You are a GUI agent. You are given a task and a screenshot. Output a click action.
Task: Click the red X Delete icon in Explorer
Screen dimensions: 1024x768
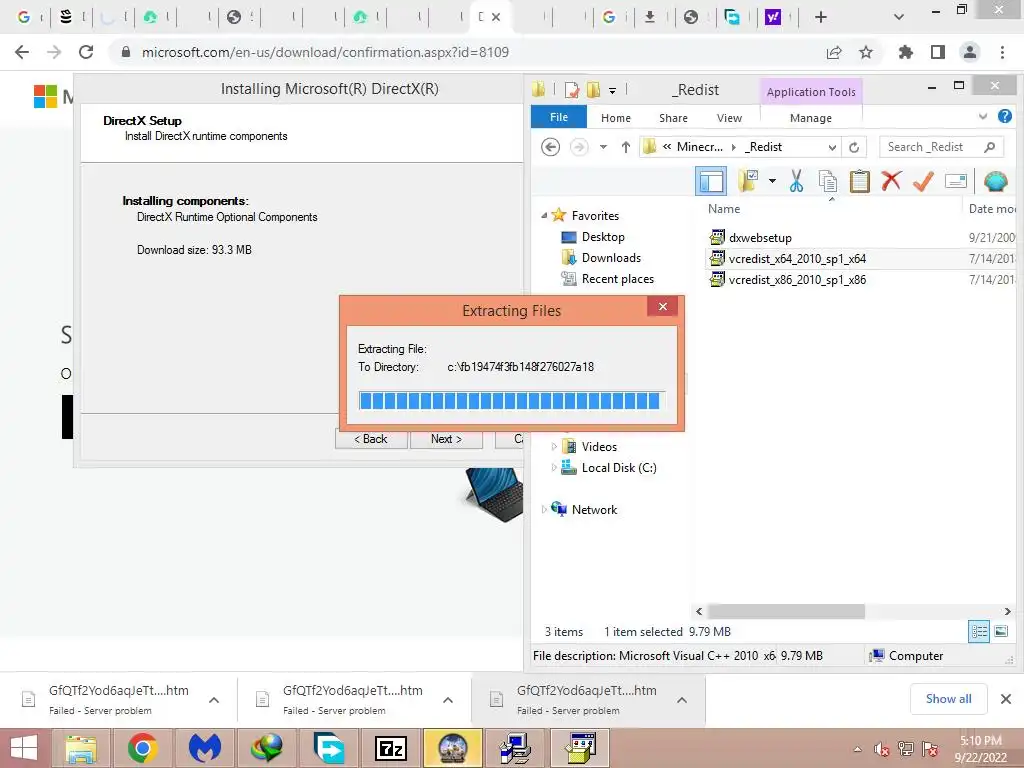coord(891,181)
